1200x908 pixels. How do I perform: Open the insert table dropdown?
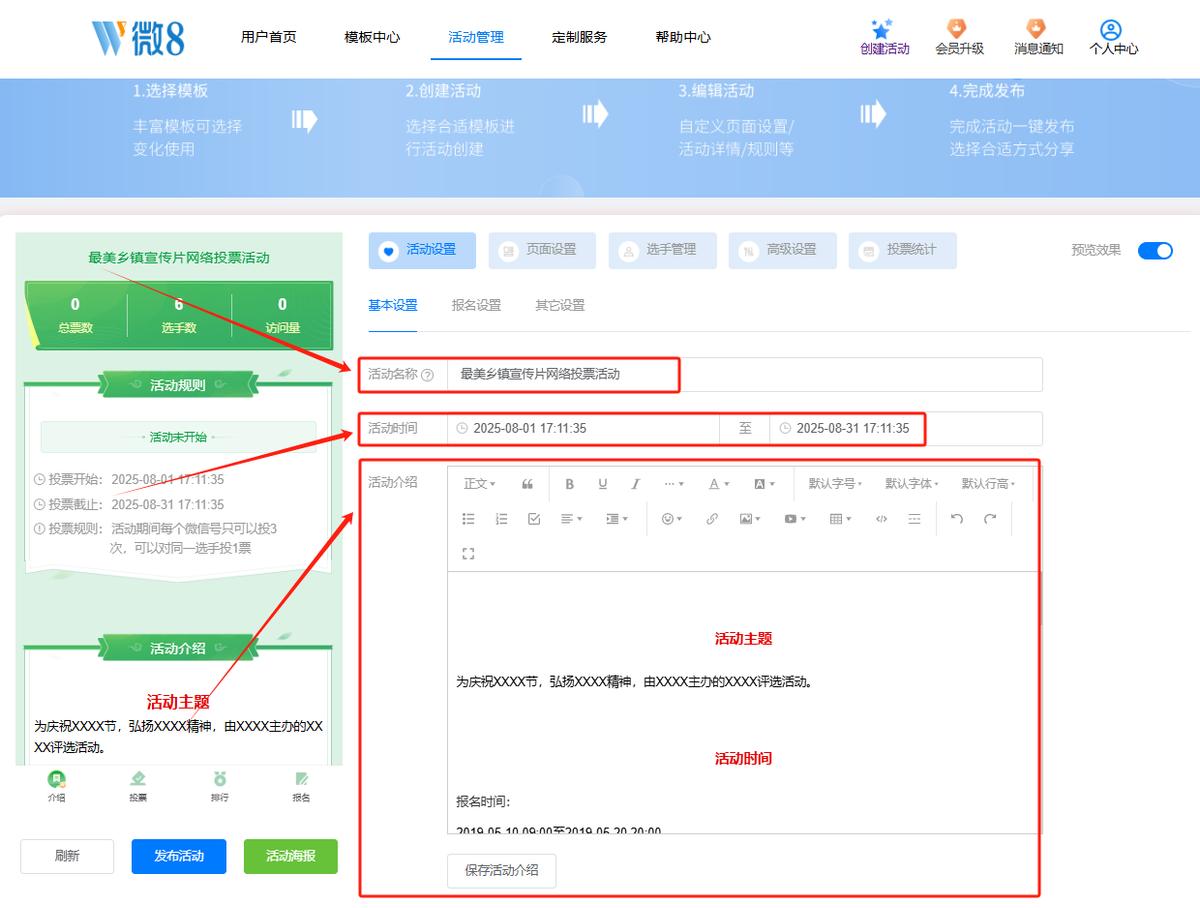pyautogui.click(x=841, y=519)
